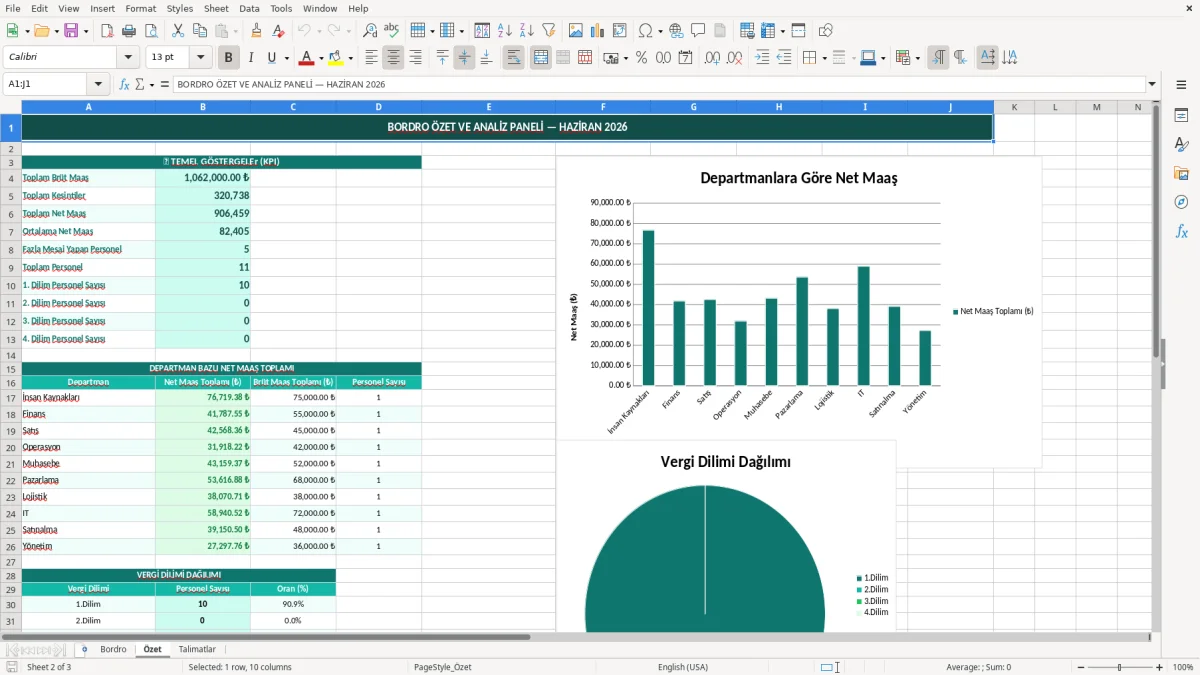Expand the Name Box dropdown
This screenshot has height=675, width=1200.
(98, 84)
